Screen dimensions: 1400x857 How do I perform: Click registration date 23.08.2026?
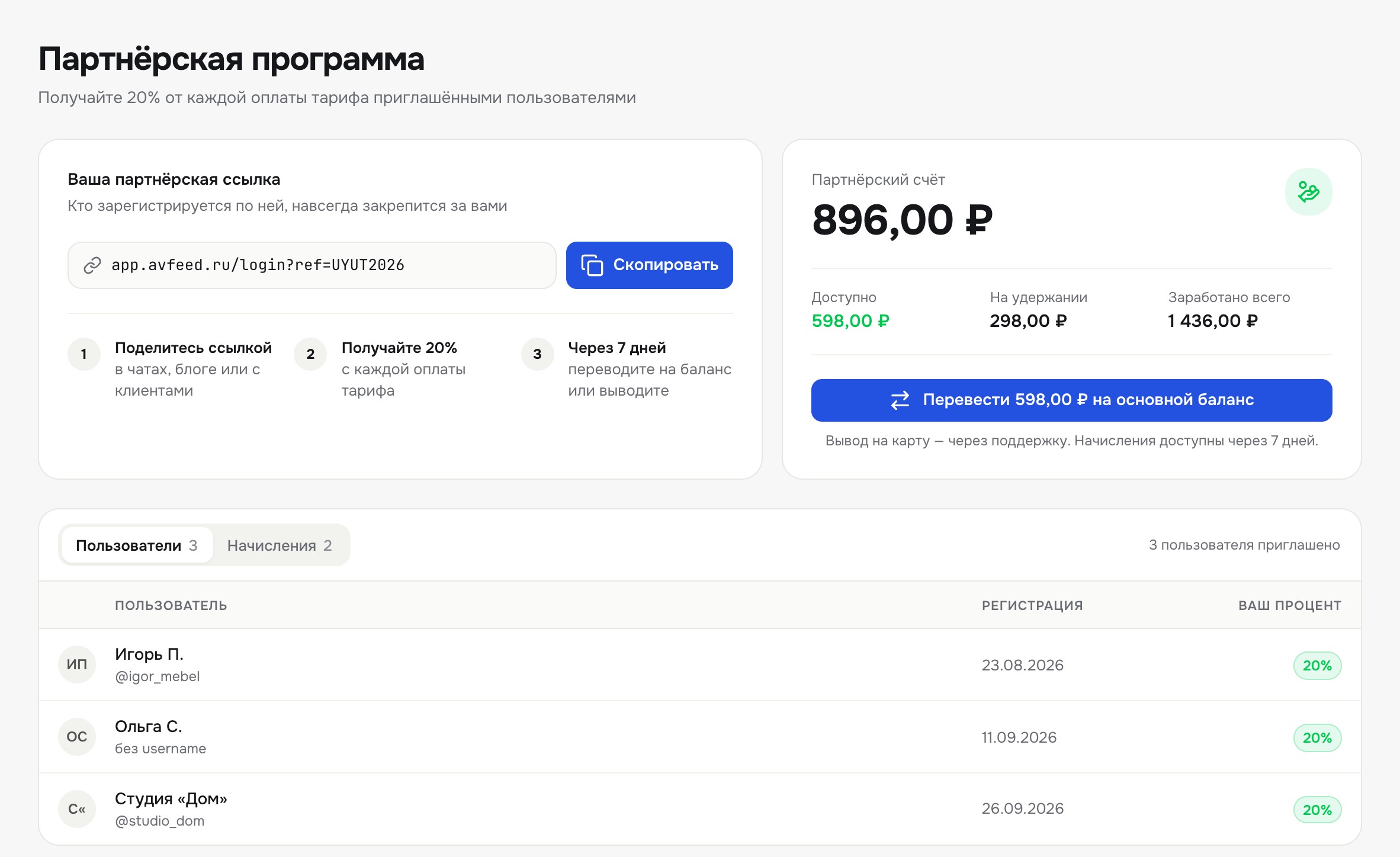click(1023, 665)
